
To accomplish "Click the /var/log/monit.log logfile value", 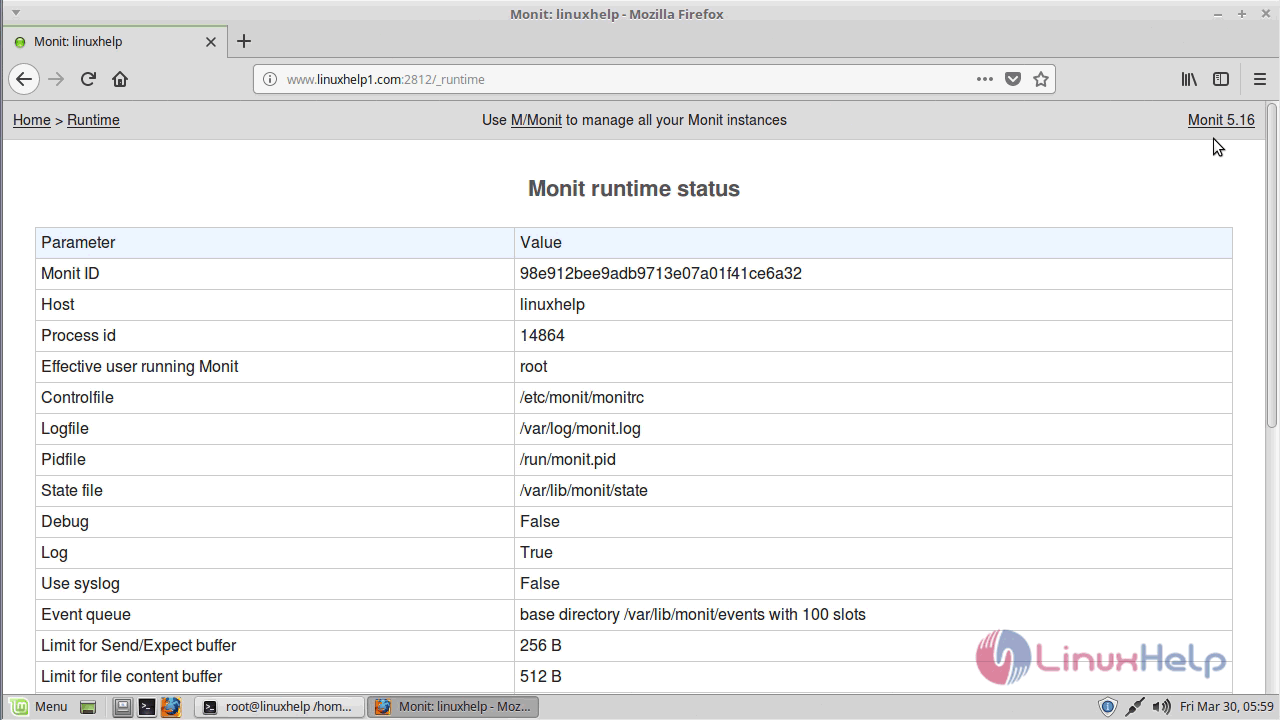I will coord(580,428).
